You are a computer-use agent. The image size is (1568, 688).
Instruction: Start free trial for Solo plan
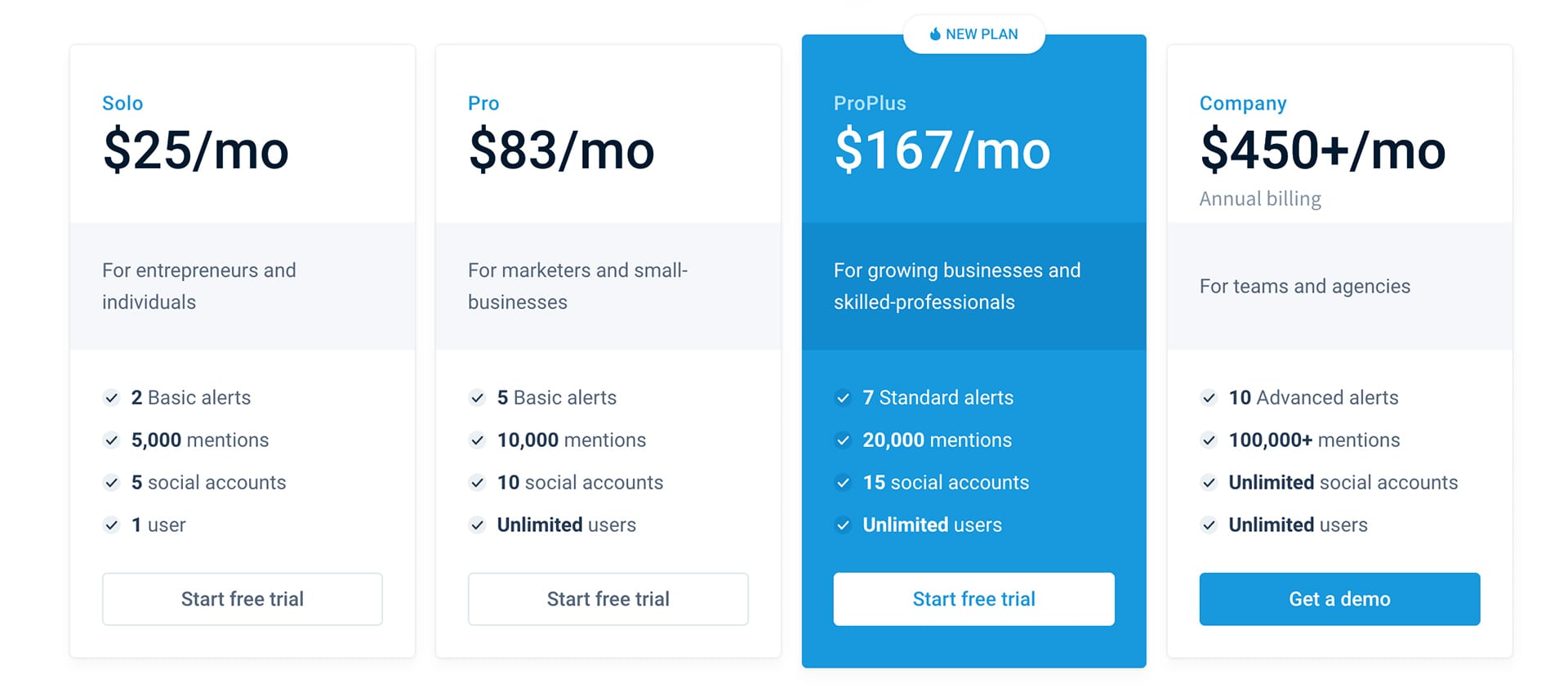click(243, 599)
